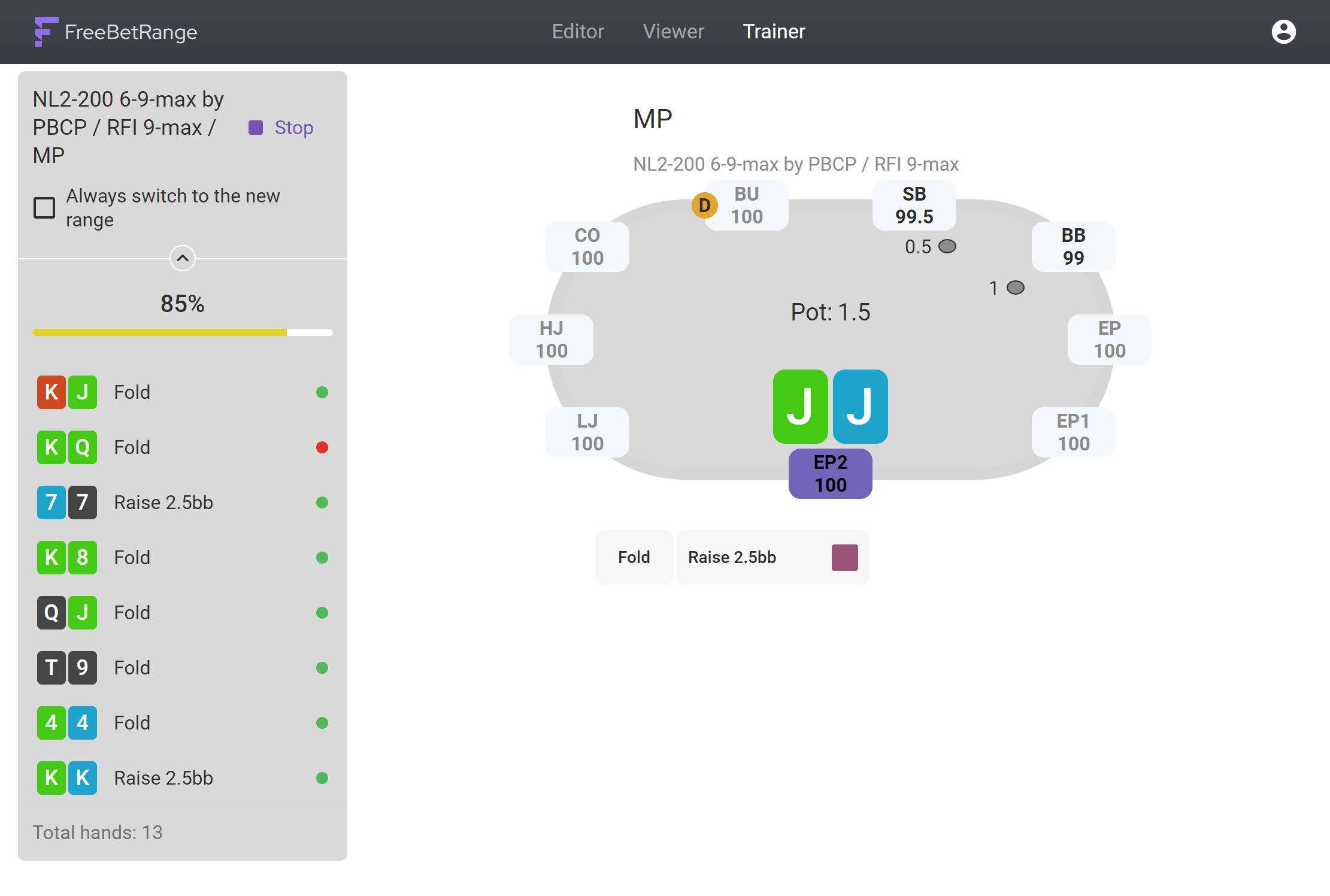Choose the Raise 2.5bb action button
This screenshot has height=896, width=1330.
(x=772, y=557)
